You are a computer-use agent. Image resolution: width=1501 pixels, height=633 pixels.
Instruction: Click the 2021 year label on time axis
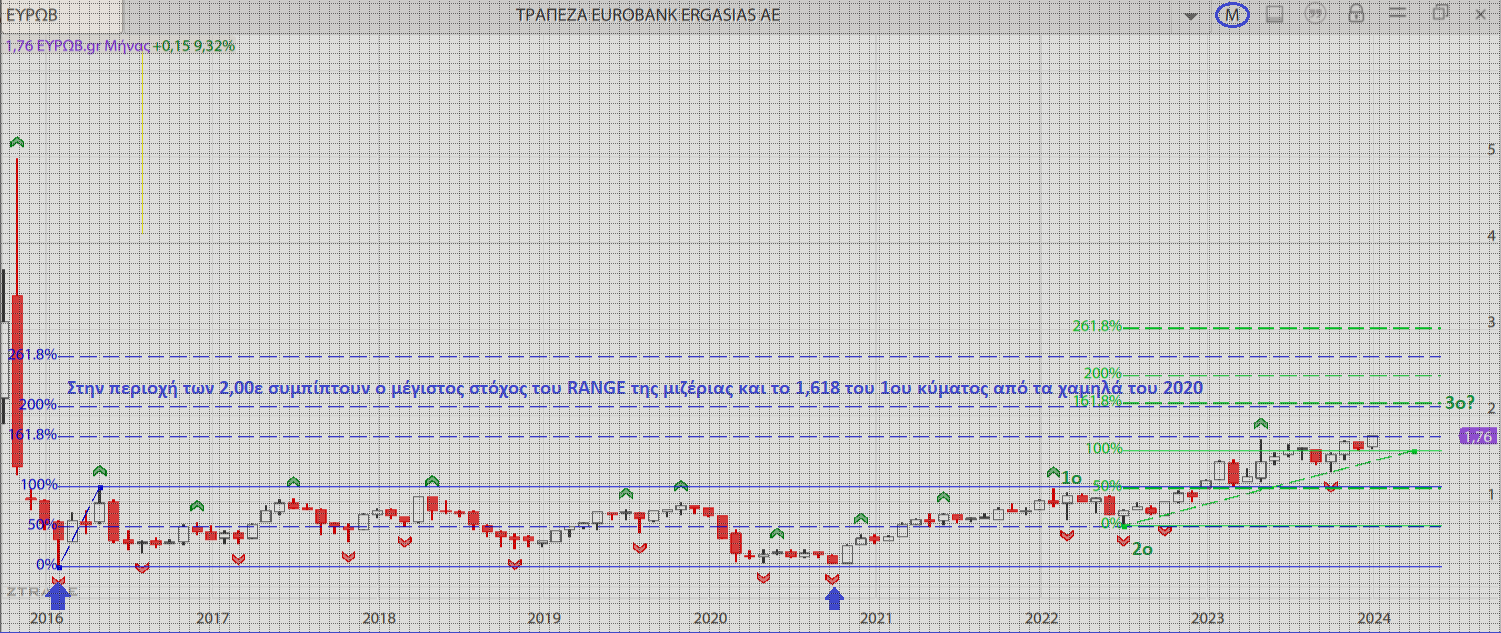point(876,618)
